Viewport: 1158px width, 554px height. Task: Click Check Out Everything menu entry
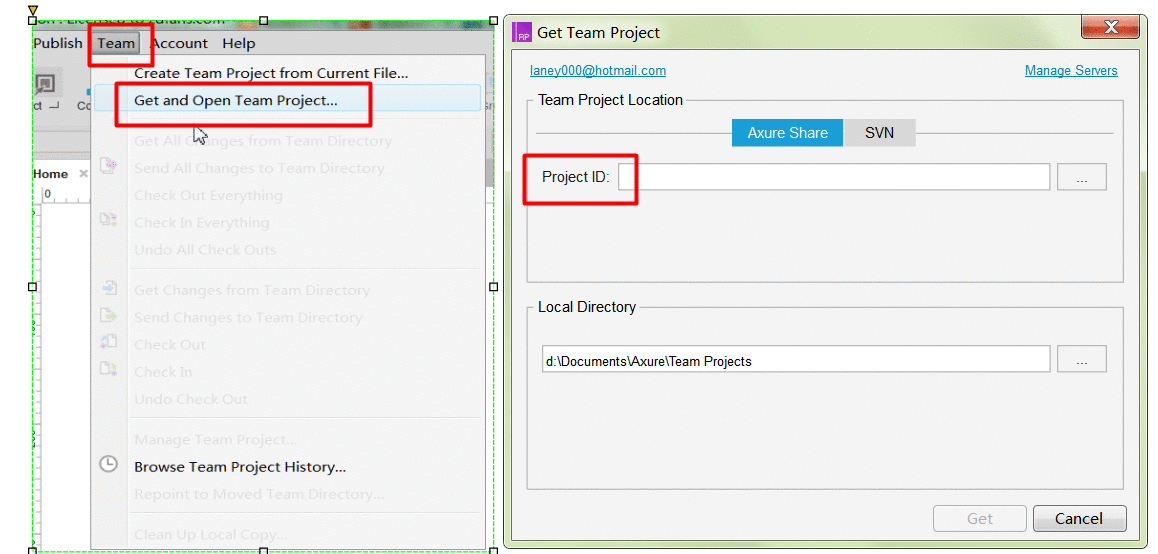pyautogui.click(x=208, y=196)
